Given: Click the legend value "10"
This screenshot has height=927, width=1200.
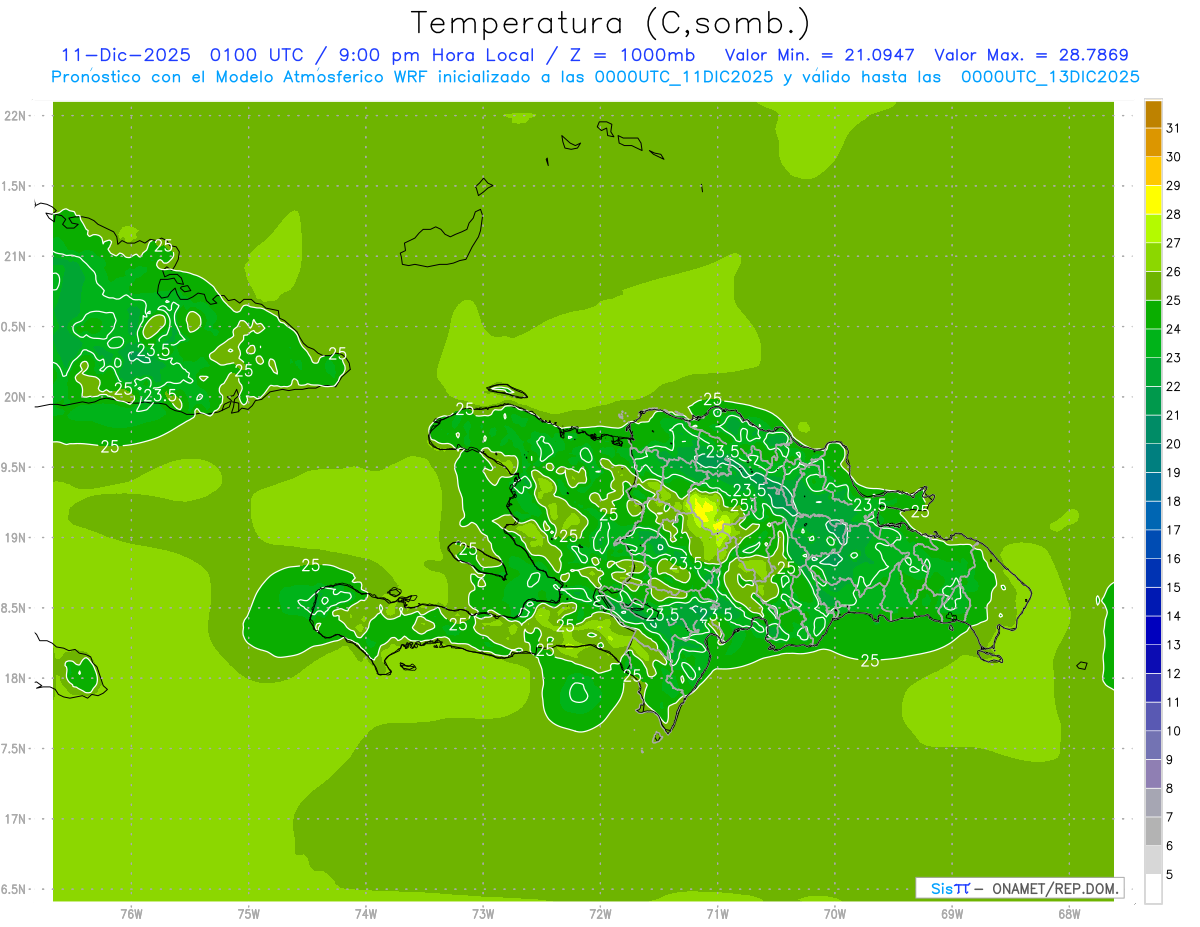Looking at the screenshot, I should [1173, 731].
